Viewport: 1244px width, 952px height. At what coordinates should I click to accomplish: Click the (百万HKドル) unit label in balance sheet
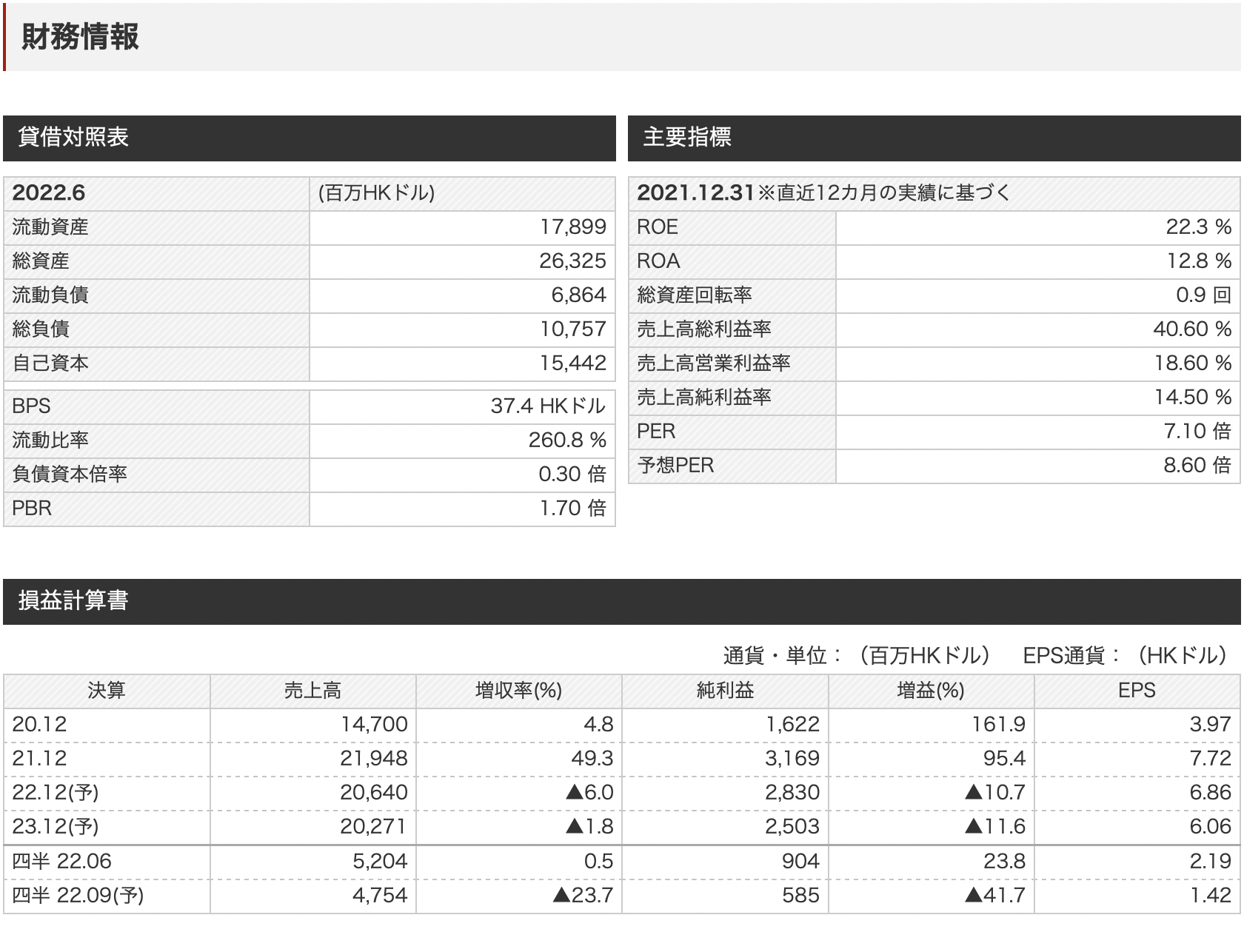pyautogui.click(x=376, y=193)
